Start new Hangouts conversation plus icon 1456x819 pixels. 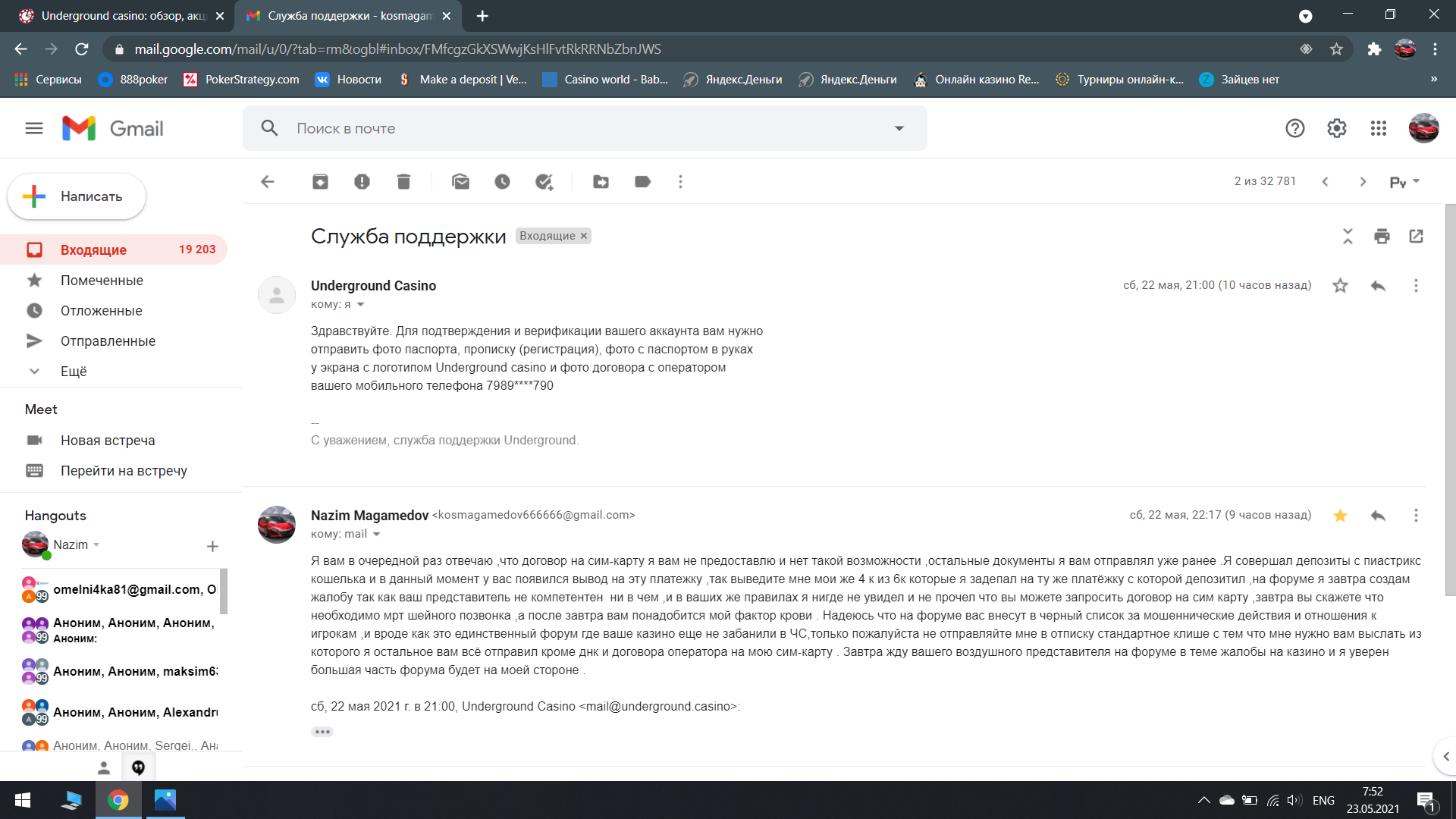click(212, 546)
